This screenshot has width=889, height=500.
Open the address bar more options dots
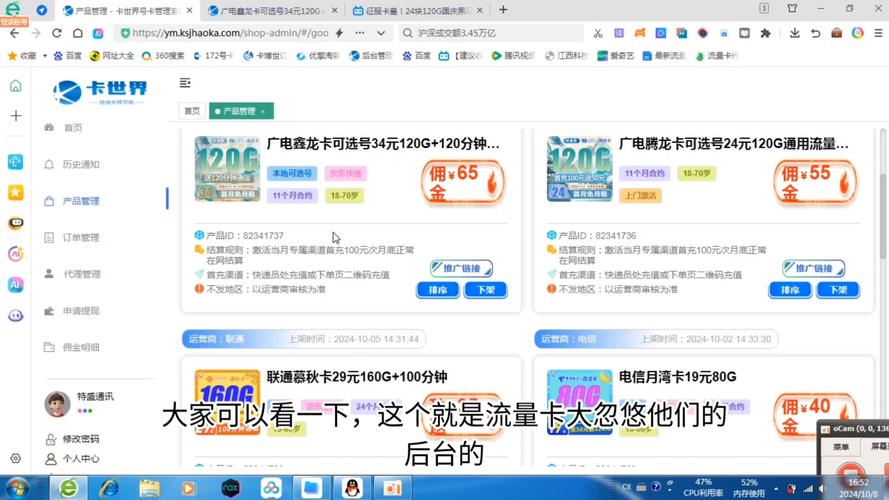click(x=359, y=33)
